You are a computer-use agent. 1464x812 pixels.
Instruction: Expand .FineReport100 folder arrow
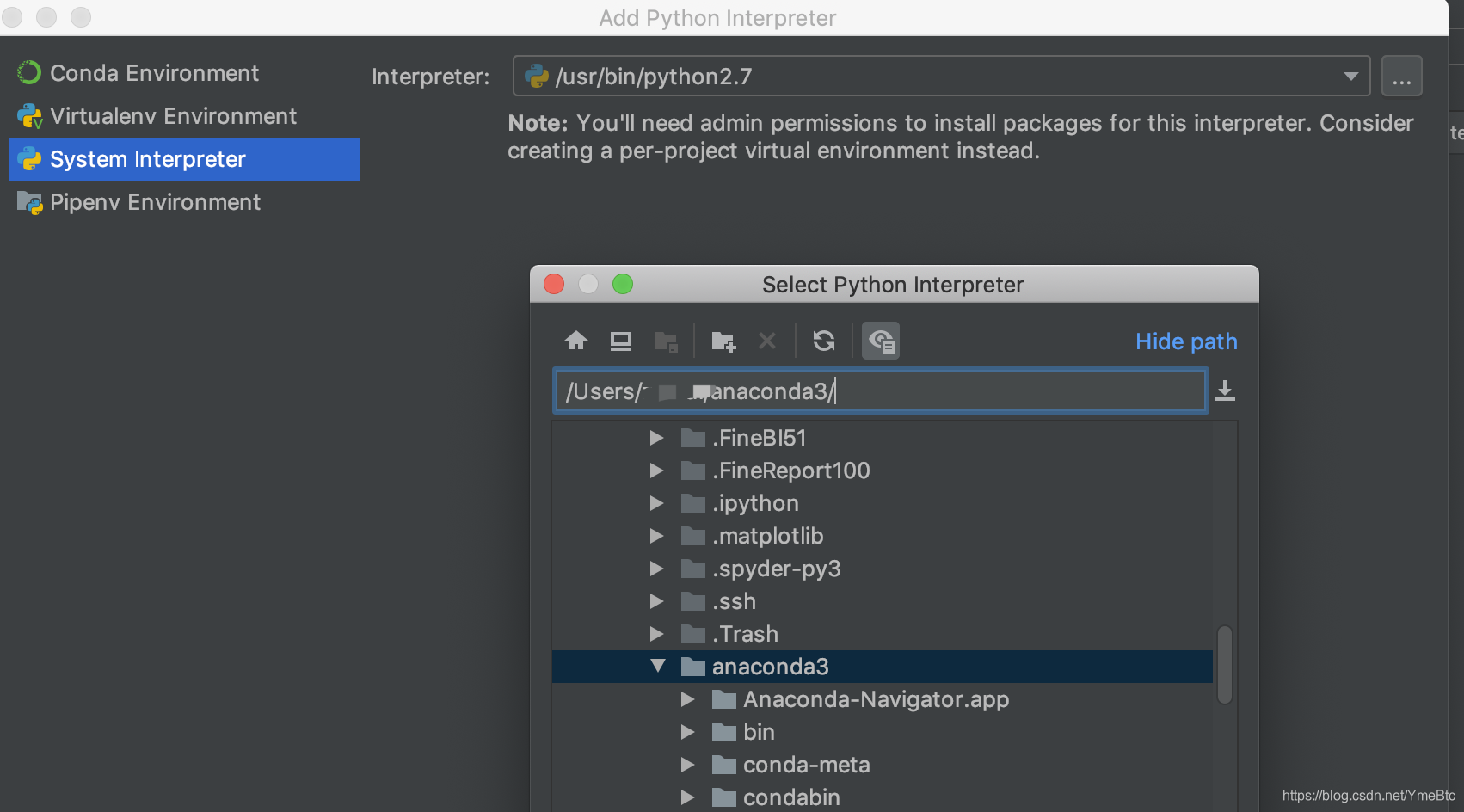pos(656,471)
